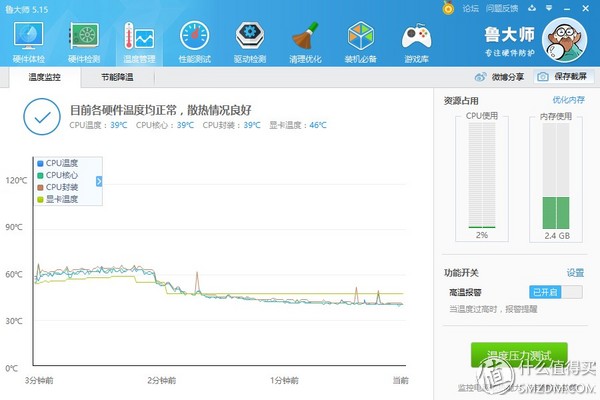Toggle CPU温度 legend series

(57, 163)
